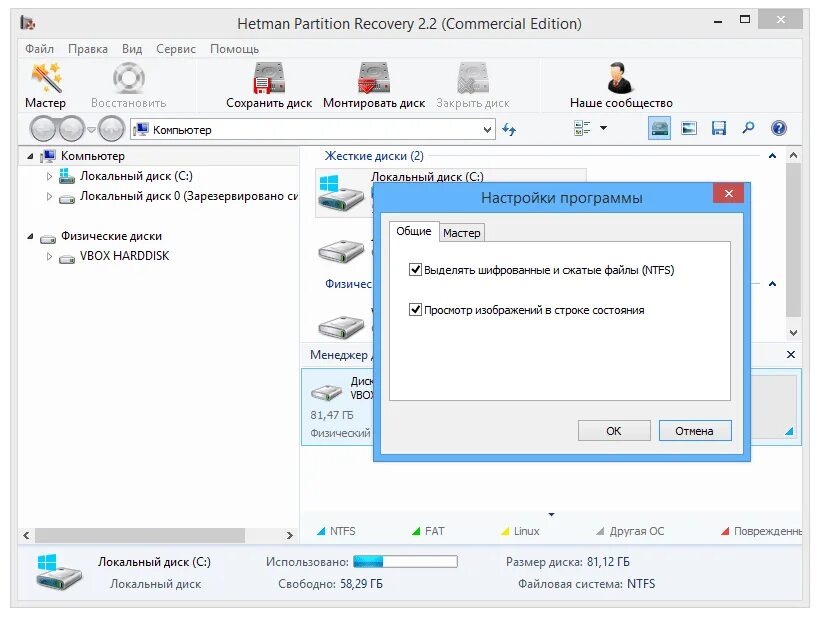Open the Файл menu
835x633 pixels.
[x=39, y=49]
